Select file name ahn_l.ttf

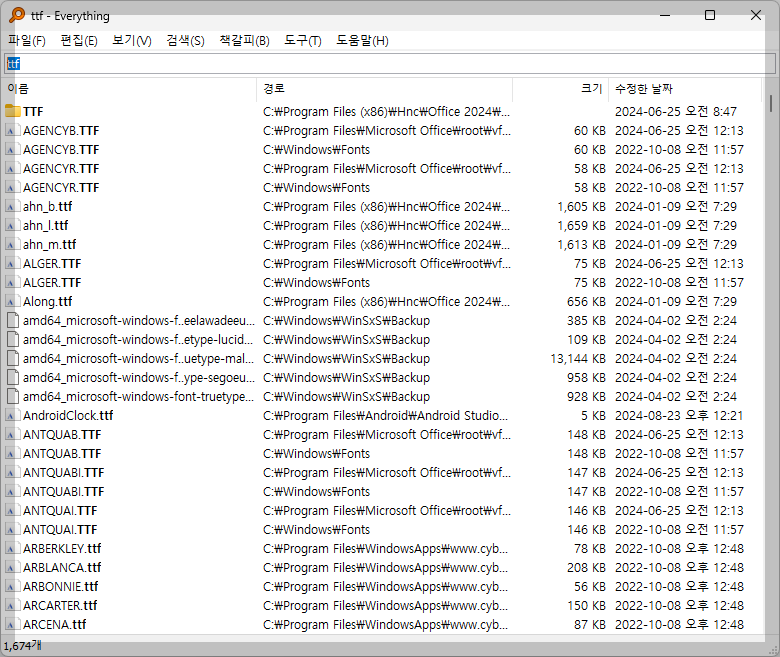[x=45, y=225]
